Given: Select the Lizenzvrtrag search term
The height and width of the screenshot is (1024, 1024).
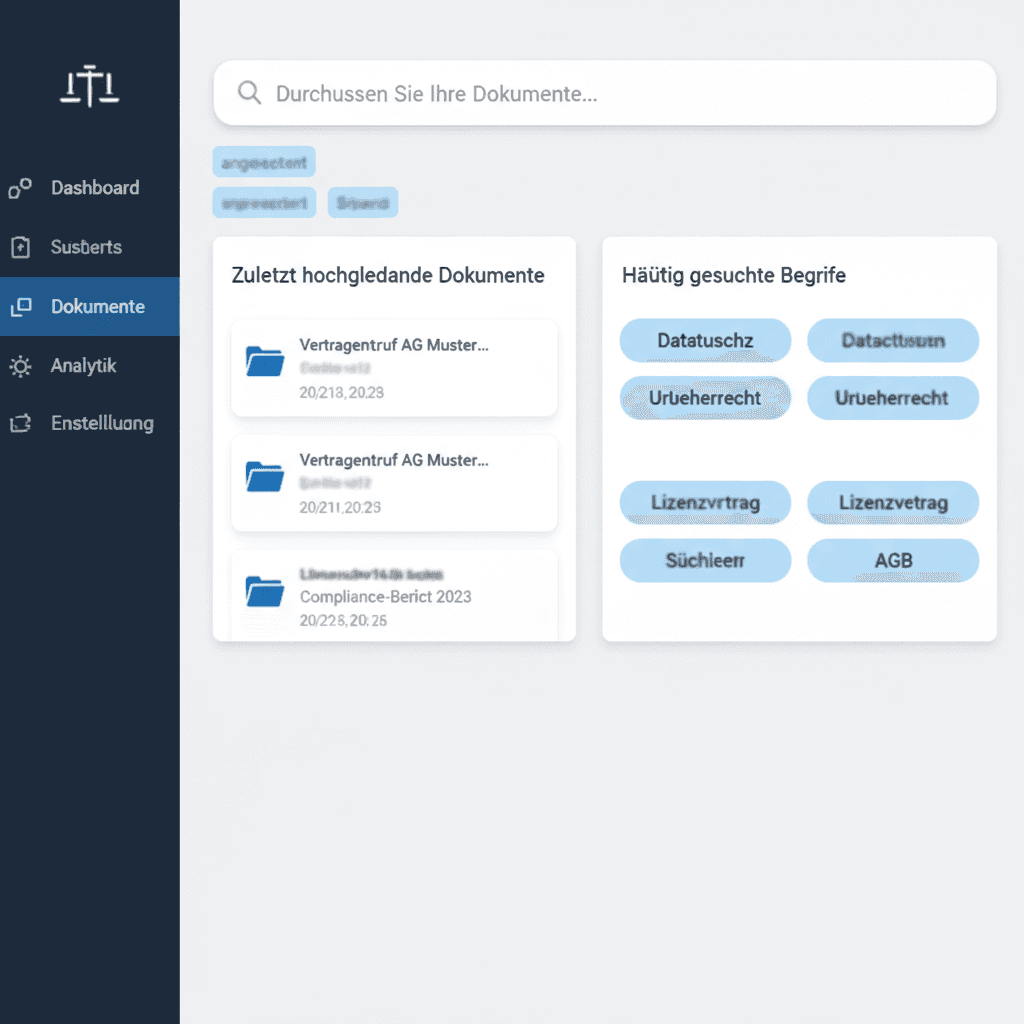Looking at the screenshot, I should point(705,502).
